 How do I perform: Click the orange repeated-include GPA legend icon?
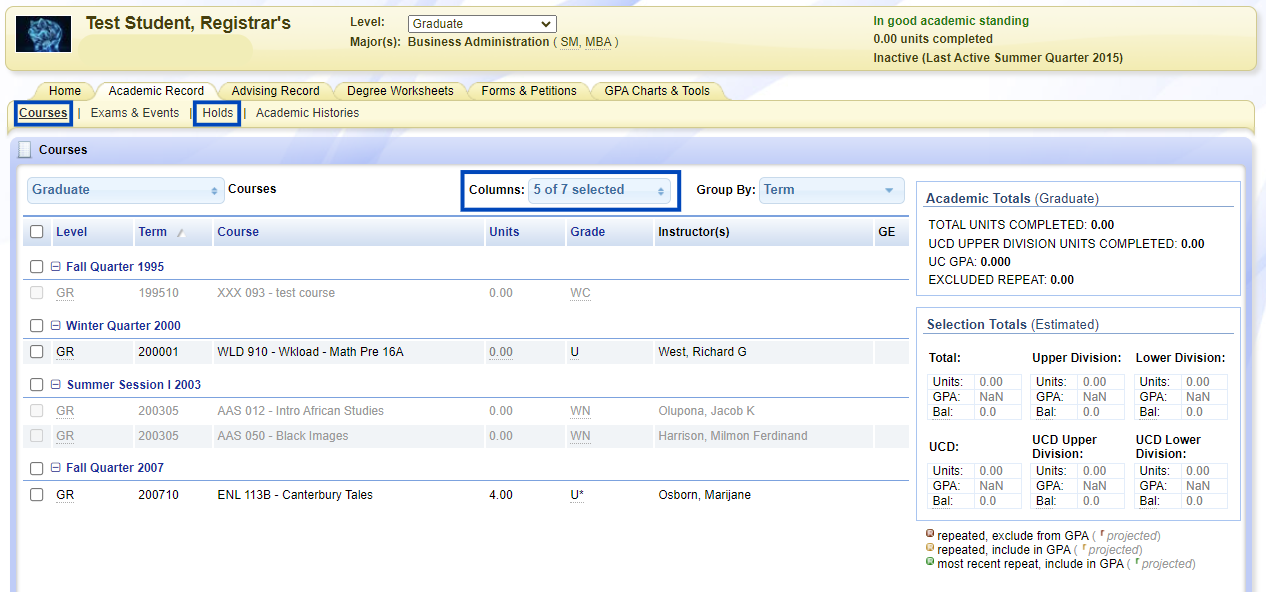(930, 549)
